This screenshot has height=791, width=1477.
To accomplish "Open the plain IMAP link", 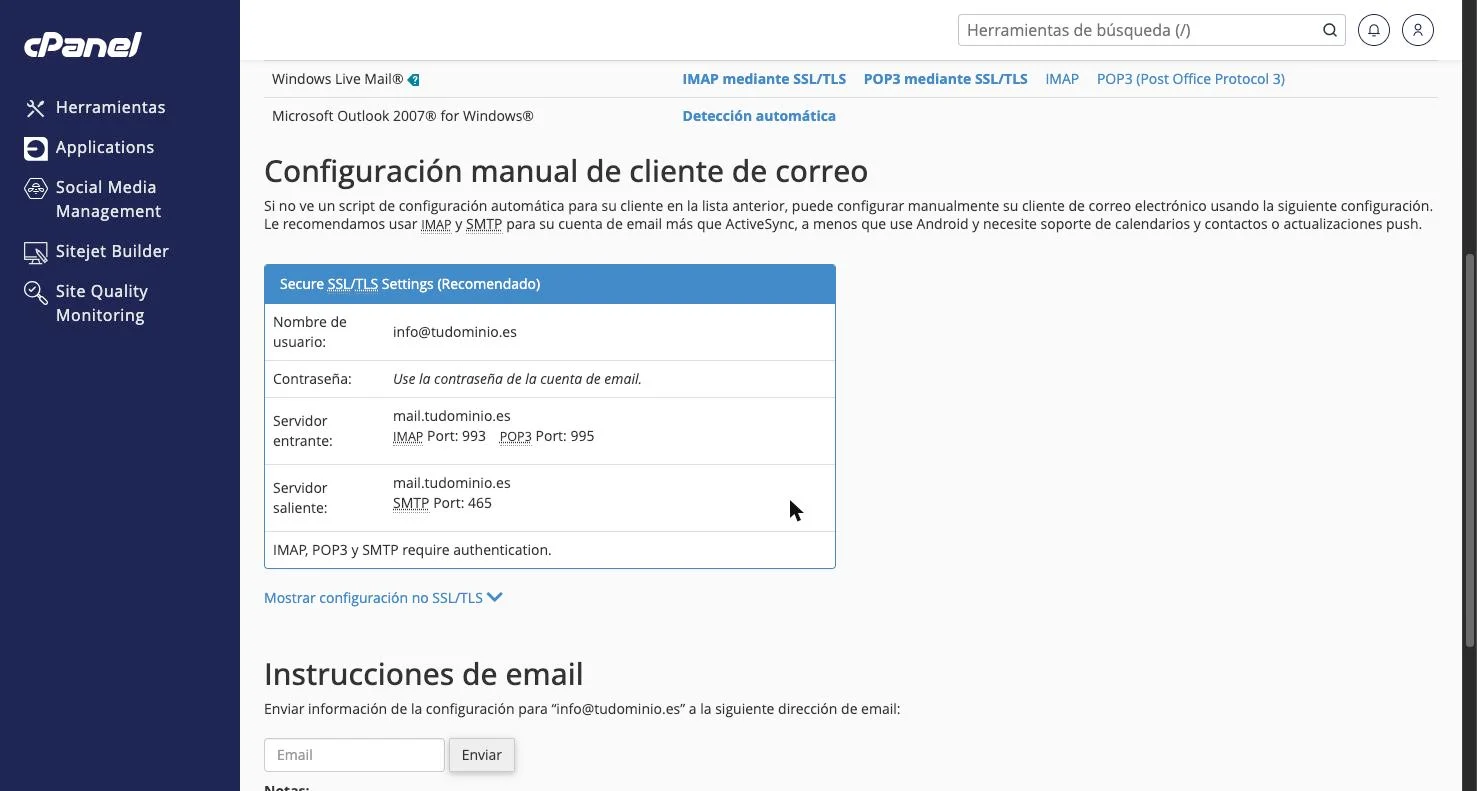I will [x=1062, y=79].
